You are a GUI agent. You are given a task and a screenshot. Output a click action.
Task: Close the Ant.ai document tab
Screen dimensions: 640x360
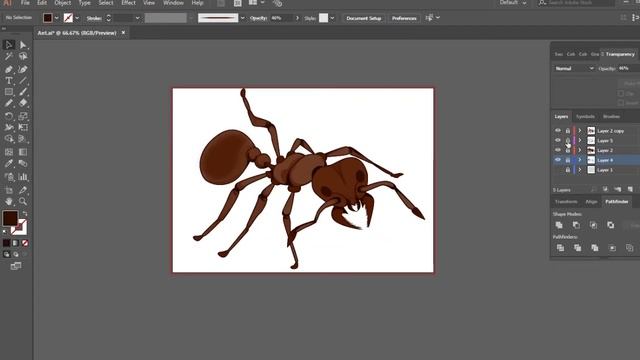(123, 33)
